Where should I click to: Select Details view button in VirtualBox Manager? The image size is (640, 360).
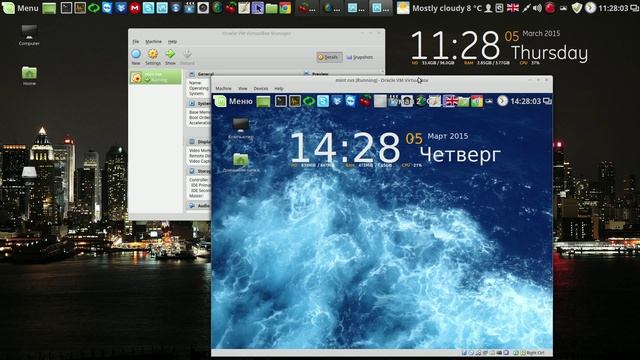pos(329,57)
